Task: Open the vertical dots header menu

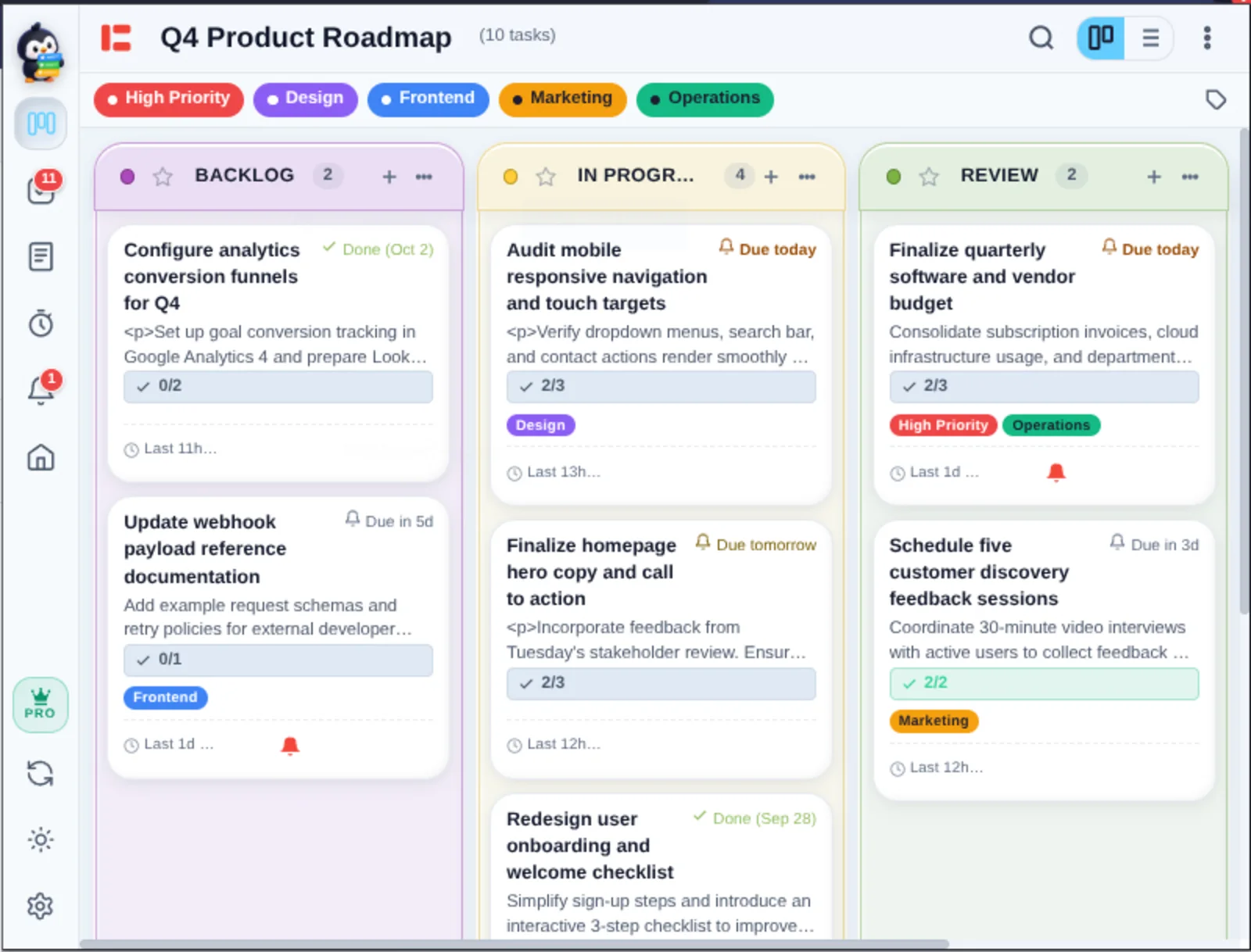Action: coord(1207,38)
